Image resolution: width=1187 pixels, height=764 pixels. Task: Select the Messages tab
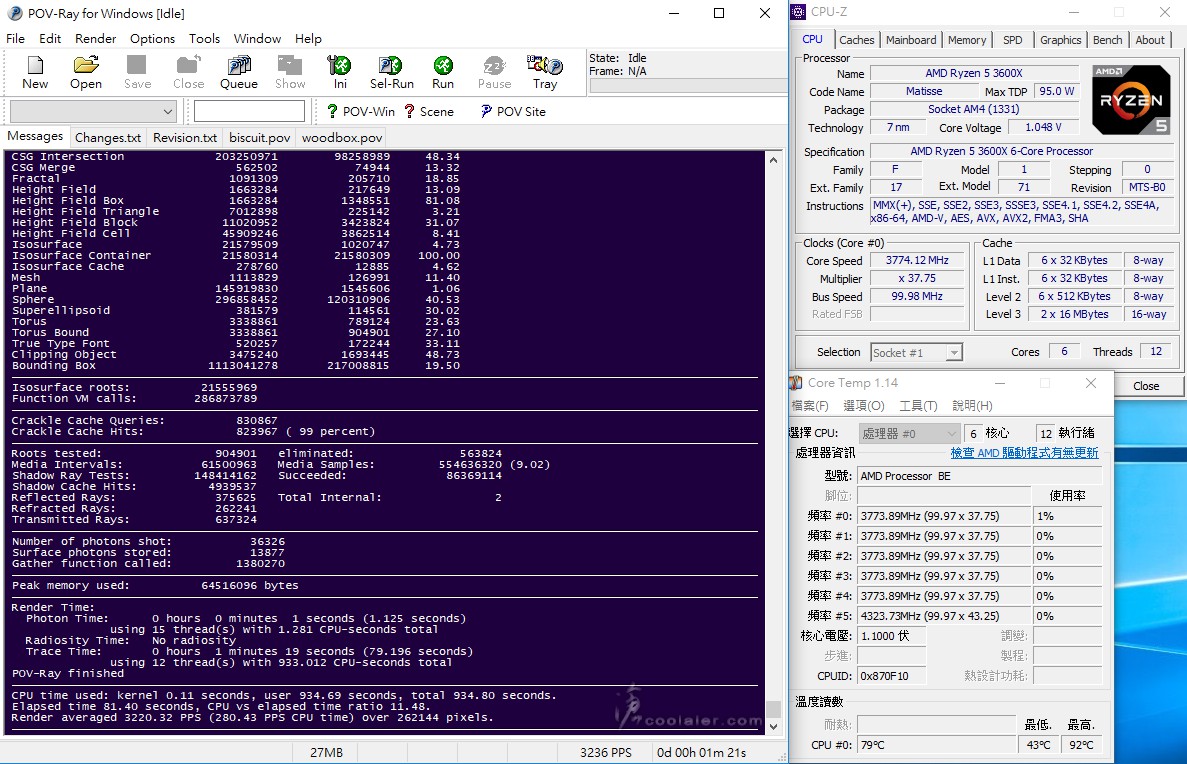35,136
